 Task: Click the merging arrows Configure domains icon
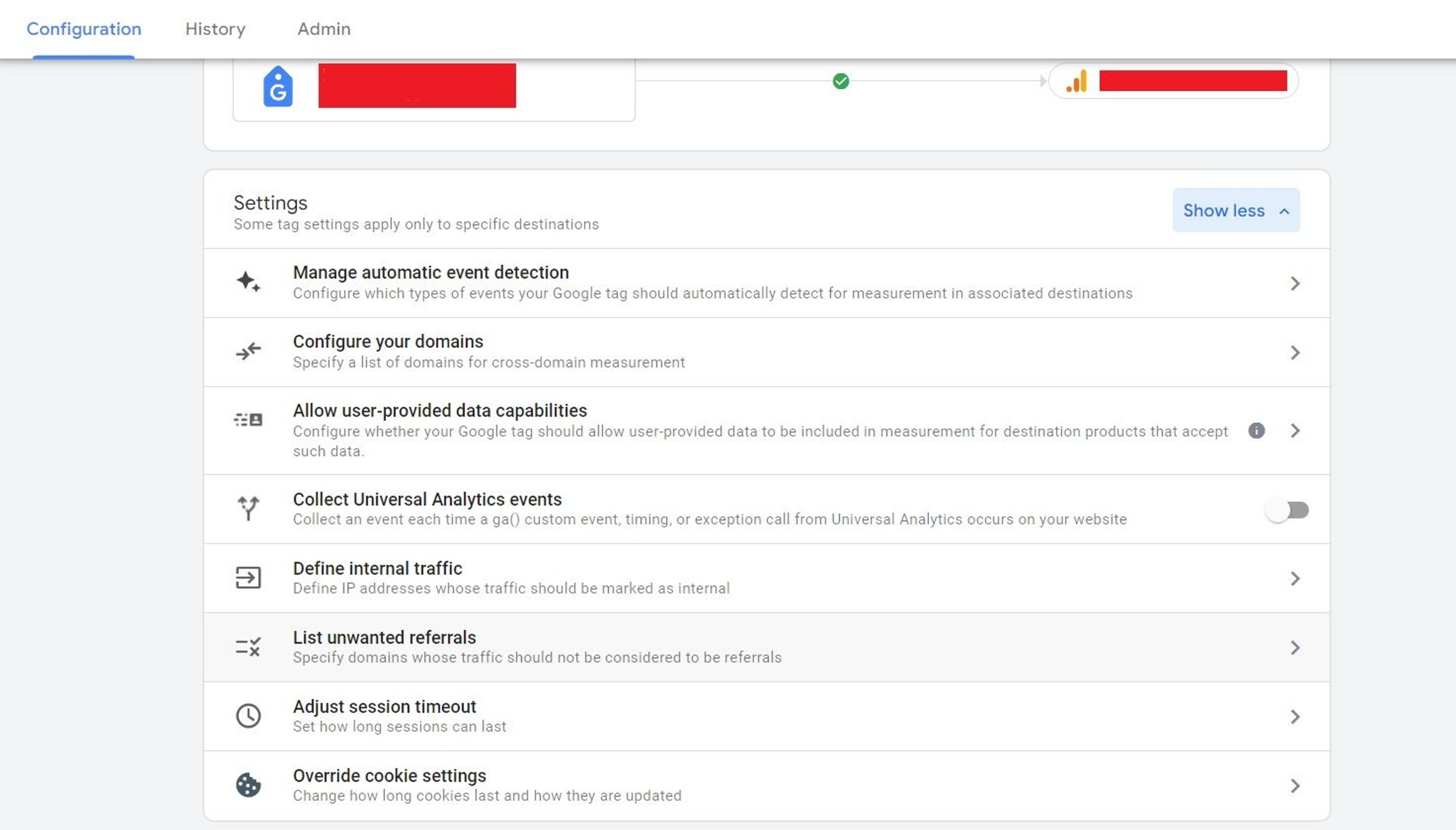(x=248, y=351)
